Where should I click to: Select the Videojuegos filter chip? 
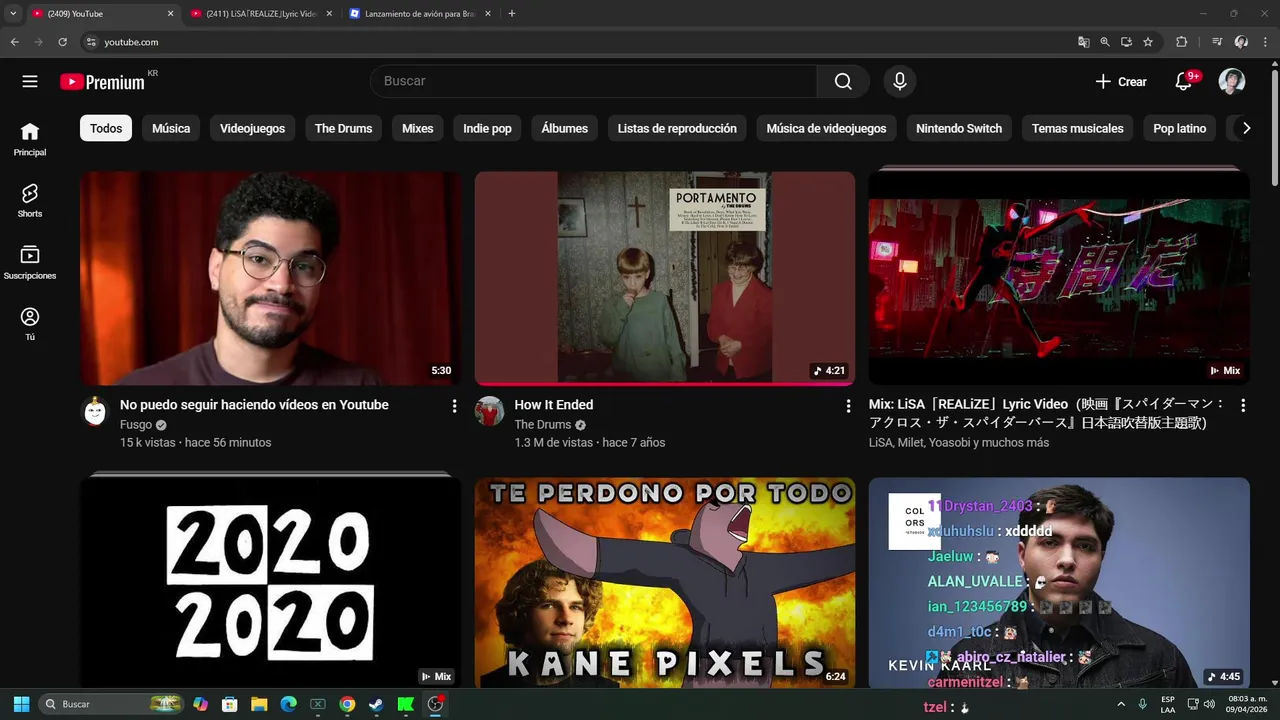252,128
